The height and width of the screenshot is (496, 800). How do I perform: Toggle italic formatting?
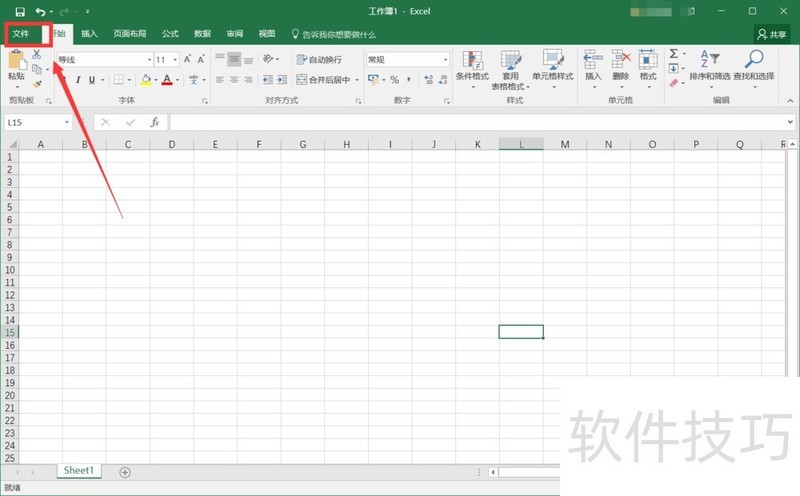click(x=78, y=80)
